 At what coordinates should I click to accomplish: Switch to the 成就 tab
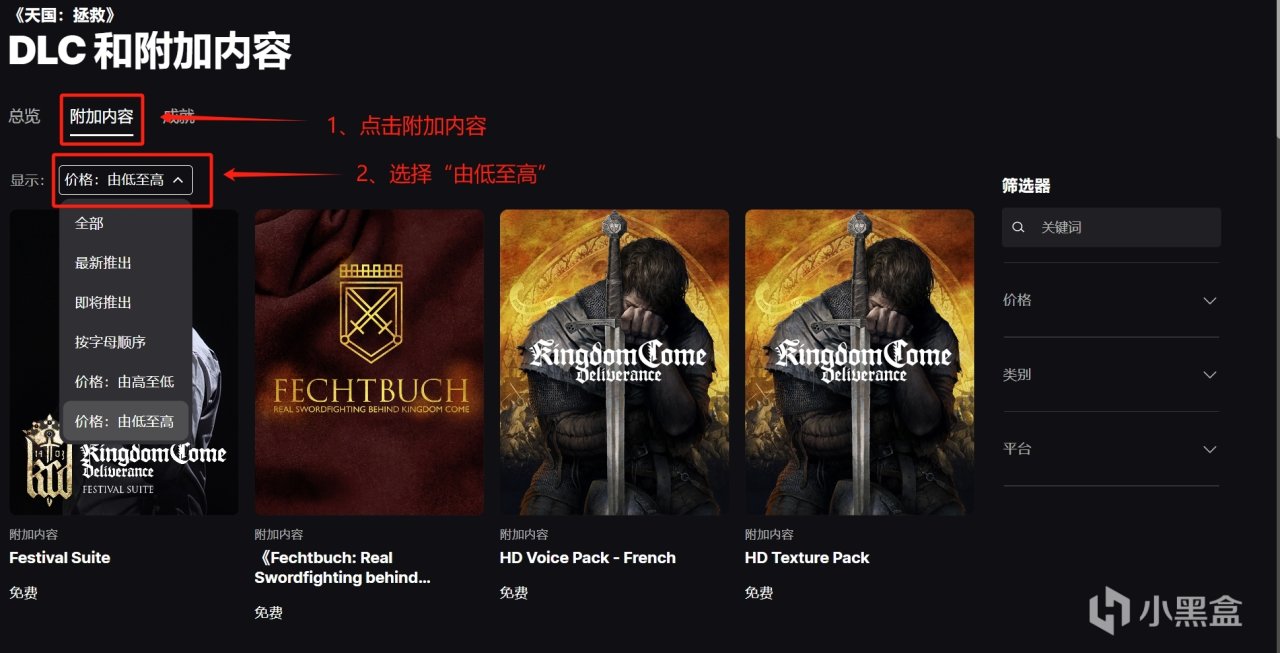[179, 116]
